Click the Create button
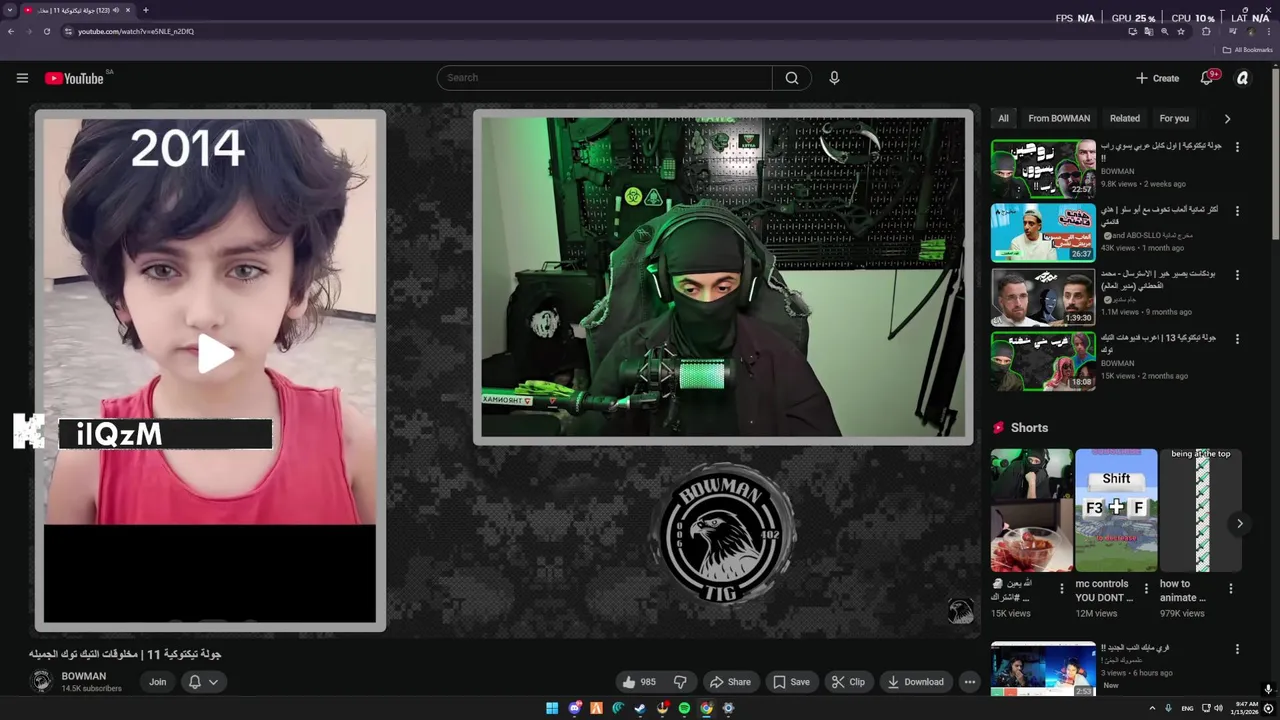This screenshot has height=720, width=1280. click(x=1157, y=78)
